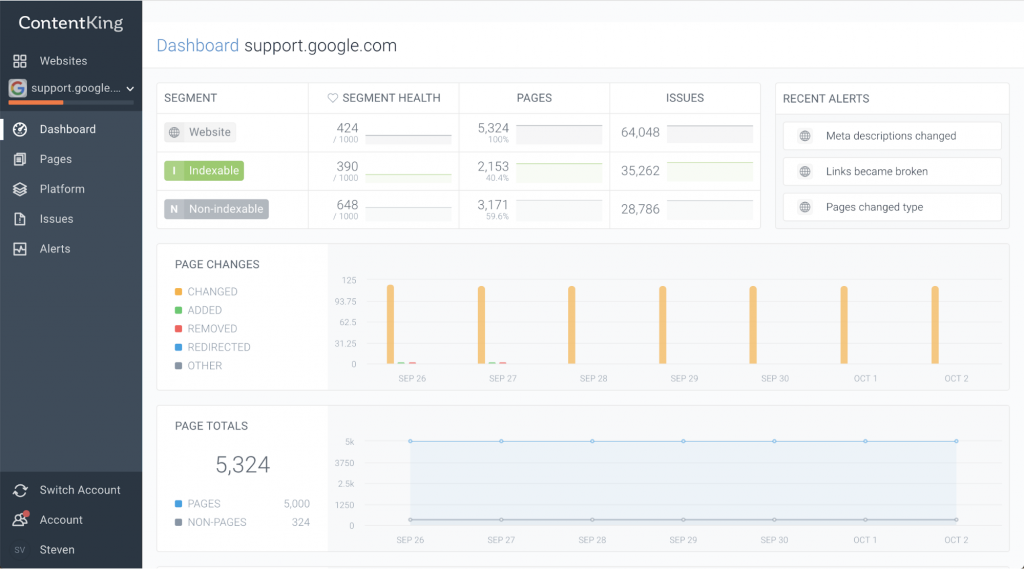Click the Issues document icon
This screenshot has height=569, width=1024.
(20, 219)
